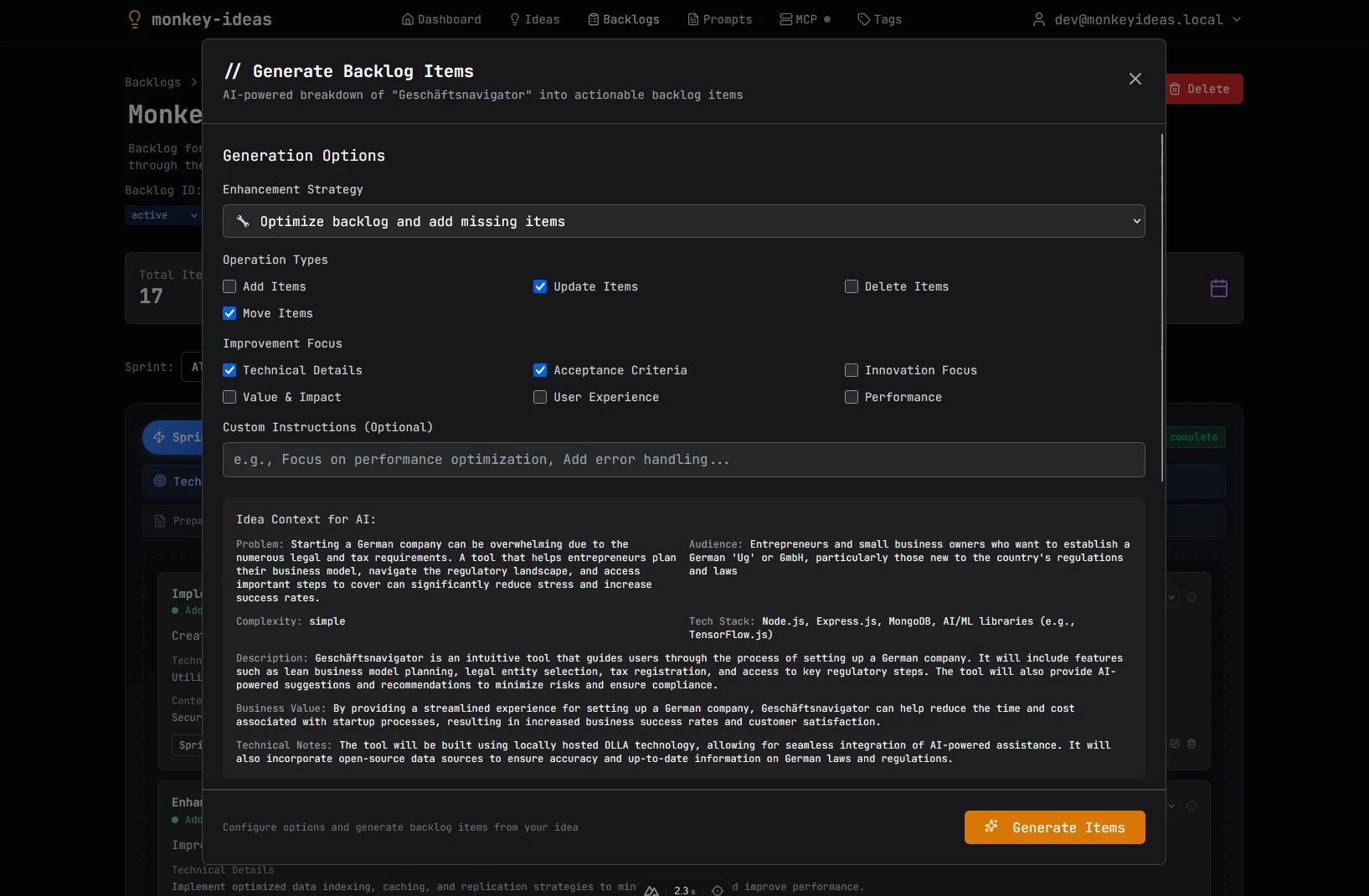The width and height of the screenshot is (1369, 896).
Task: Open the Enhancement Strategy dropdown
Action: [683, 221]
